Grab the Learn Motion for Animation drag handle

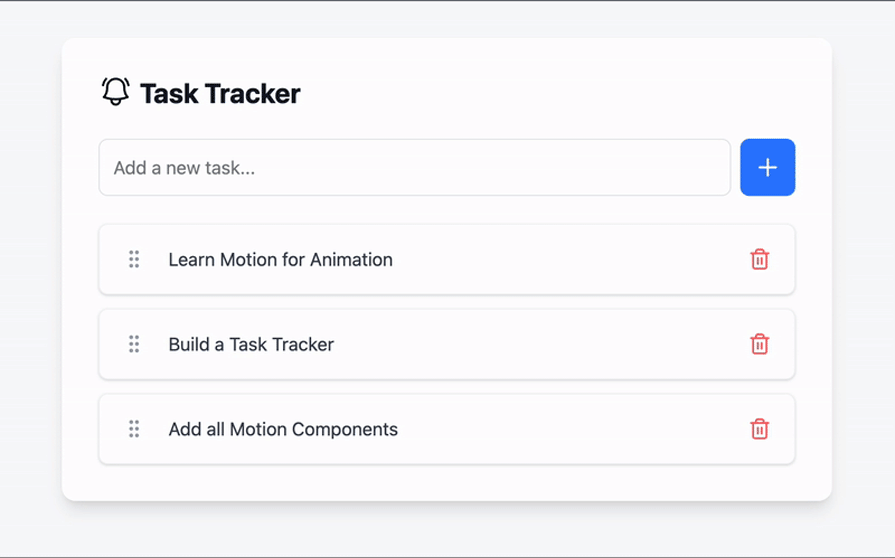pyautogui.click(x=134, y=259)
